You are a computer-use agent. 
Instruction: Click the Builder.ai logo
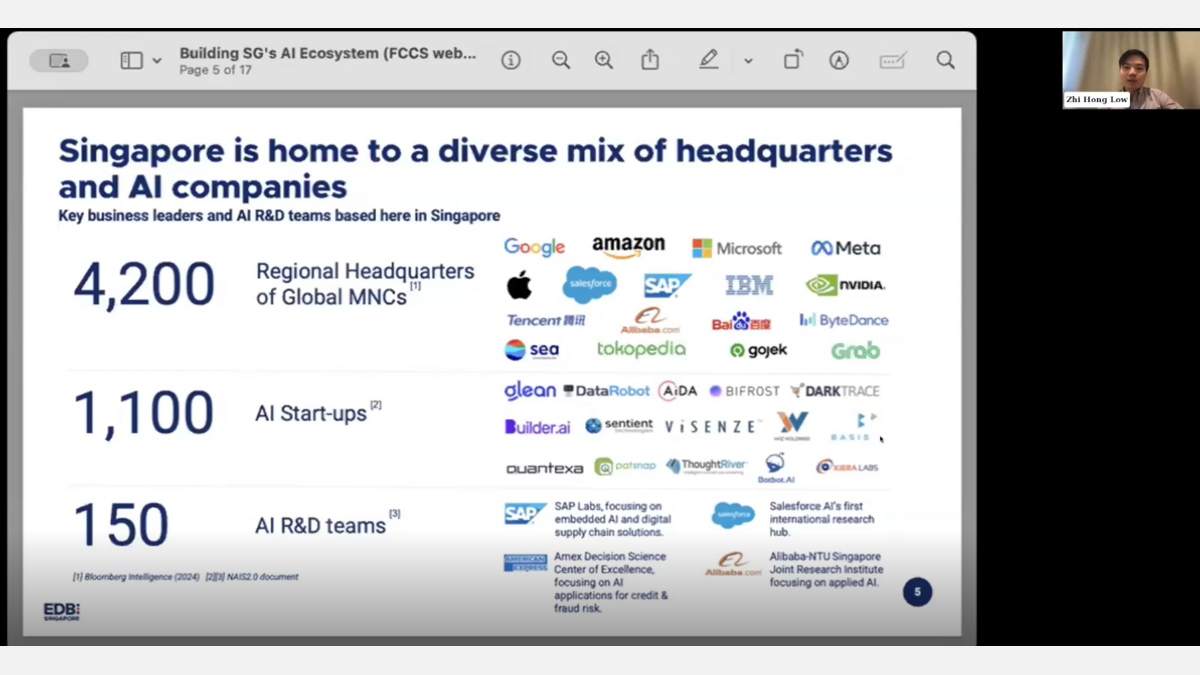click(537, 427)
